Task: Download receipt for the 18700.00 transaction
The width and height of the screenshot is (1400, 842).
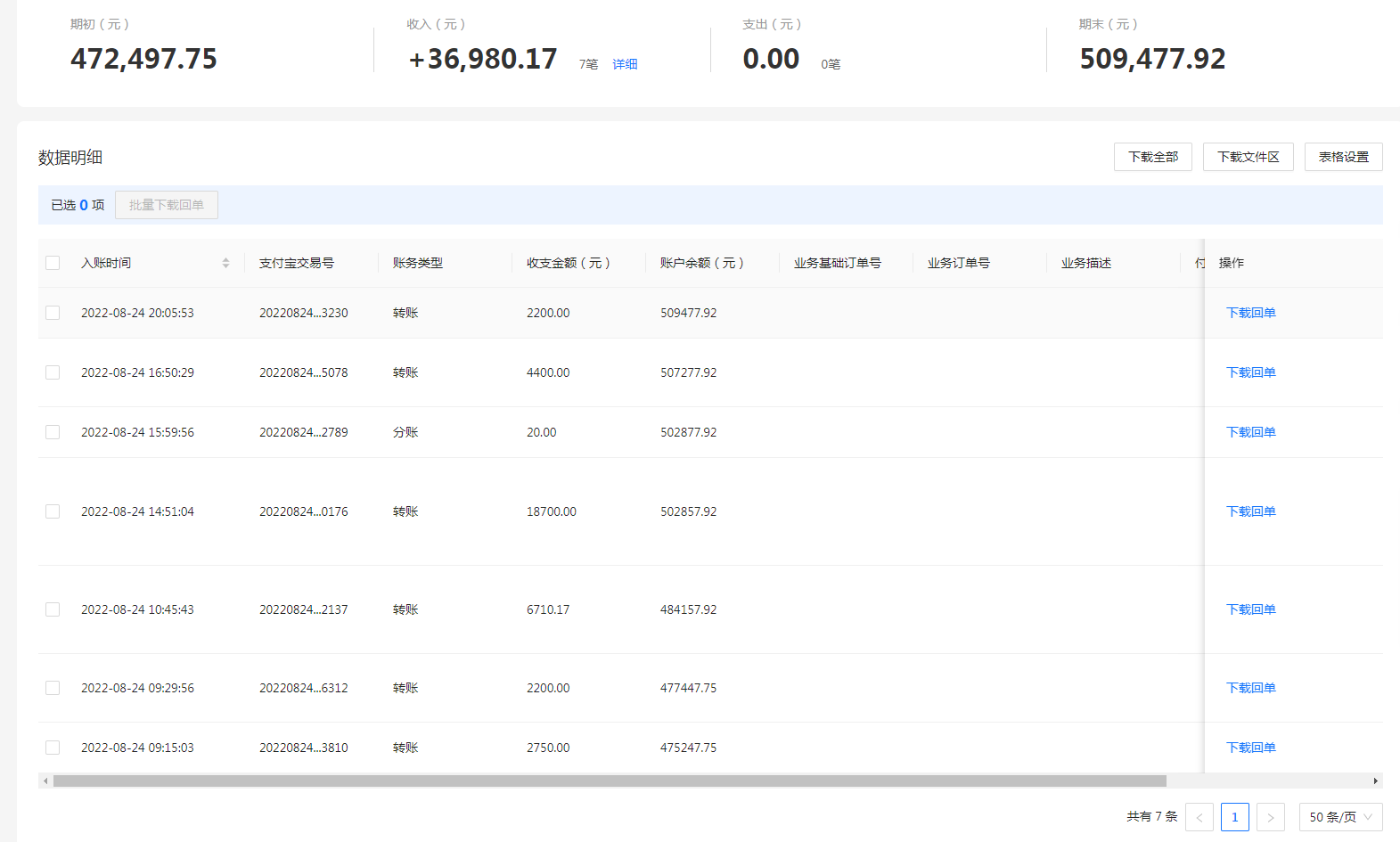Action: [x=1250, y=511]
